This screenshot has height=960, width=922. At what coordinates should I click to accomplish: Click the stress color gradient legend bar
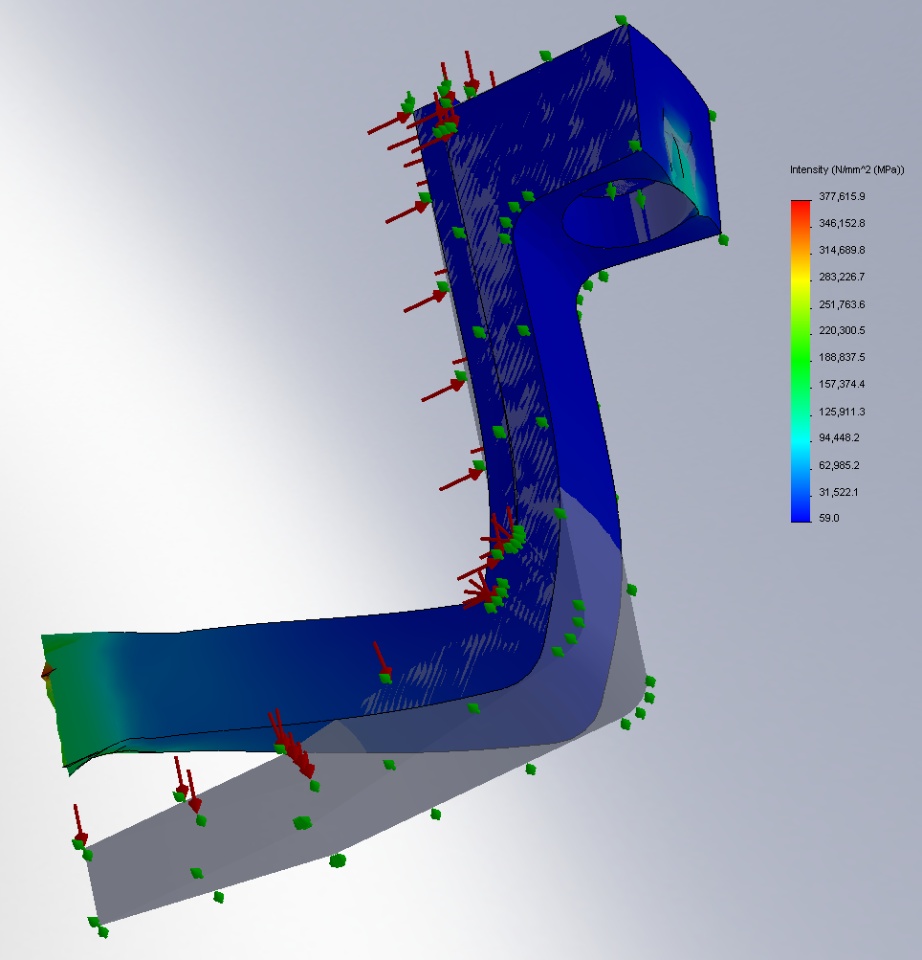[x=800, y=361]
